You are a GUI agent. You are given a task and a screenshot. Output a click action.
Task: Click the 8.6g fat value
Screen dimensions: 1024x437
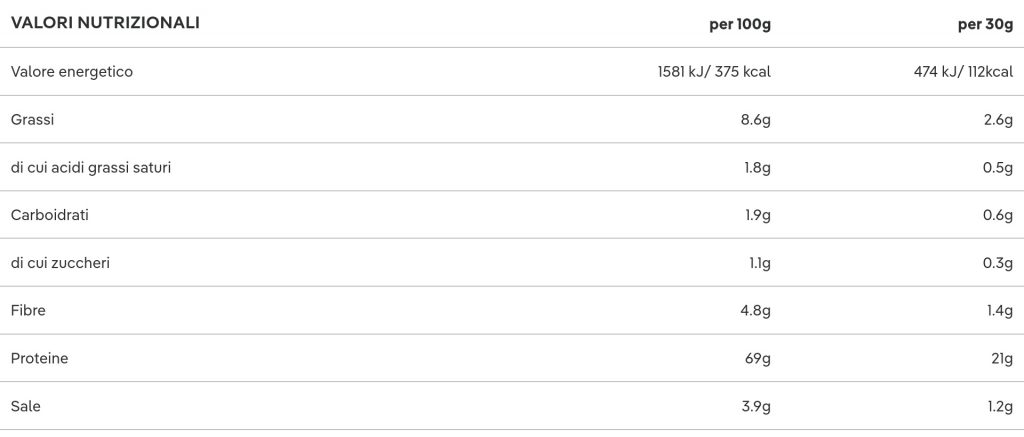(x=756, y=120)
